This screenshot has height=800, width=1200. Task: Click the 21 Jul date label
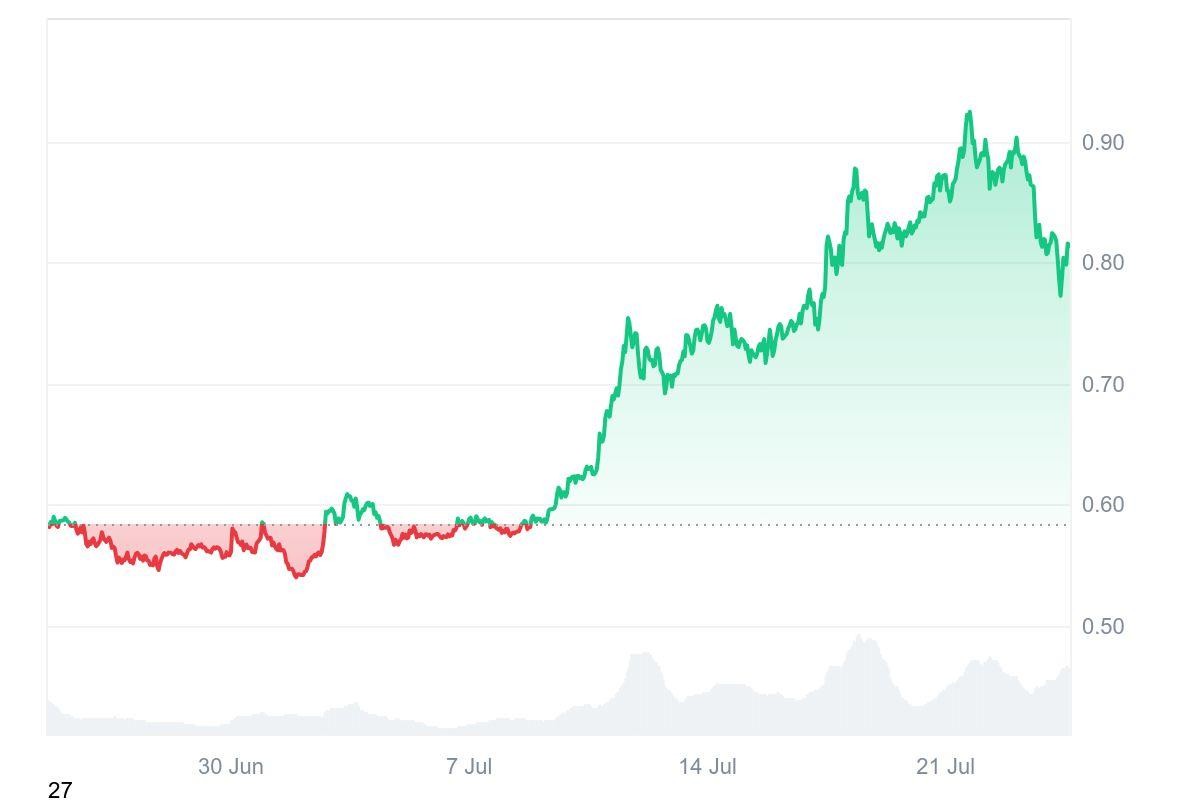click(945, 767)
